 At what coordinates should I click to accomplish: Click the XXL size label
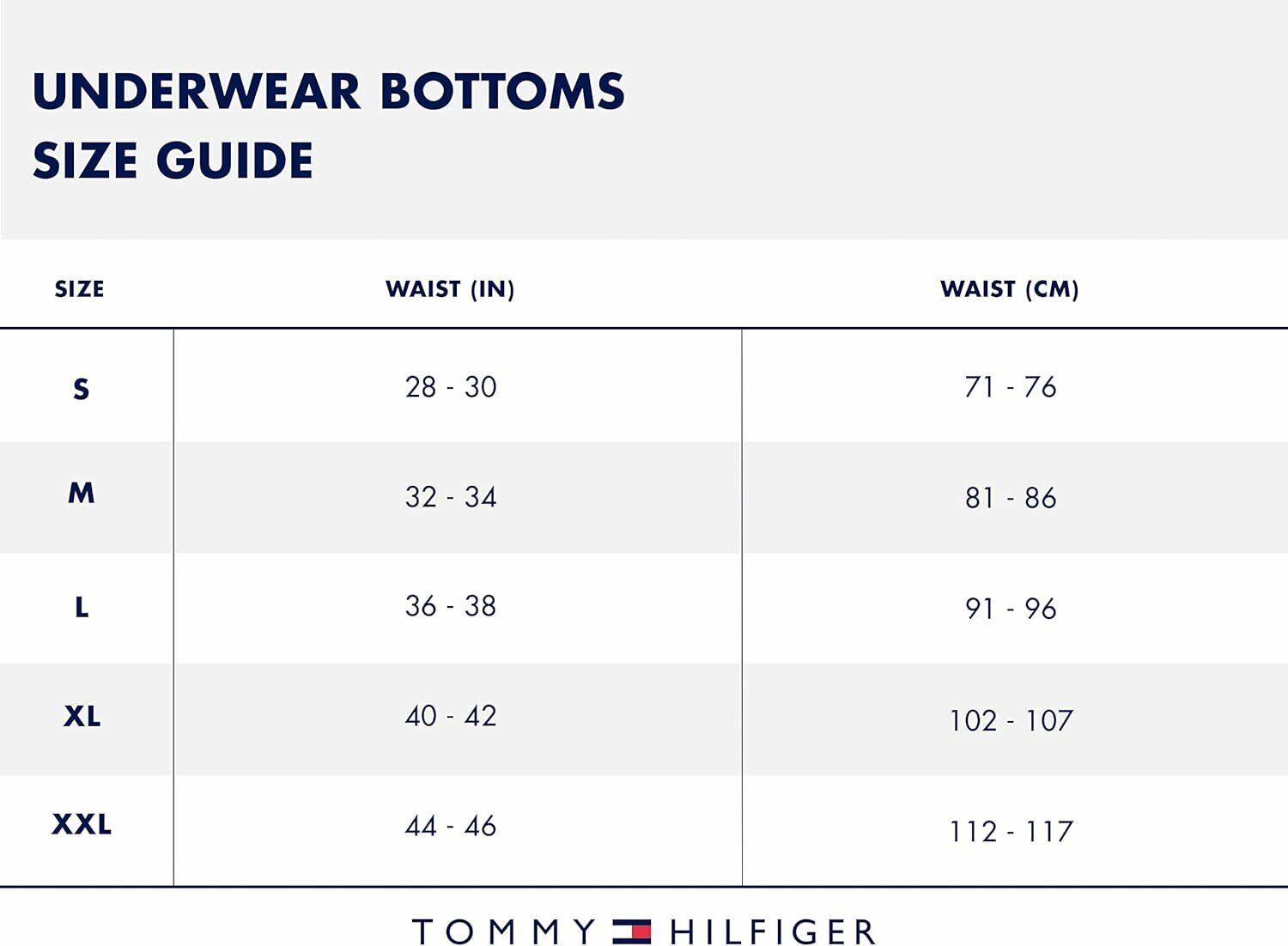point(82,825)
